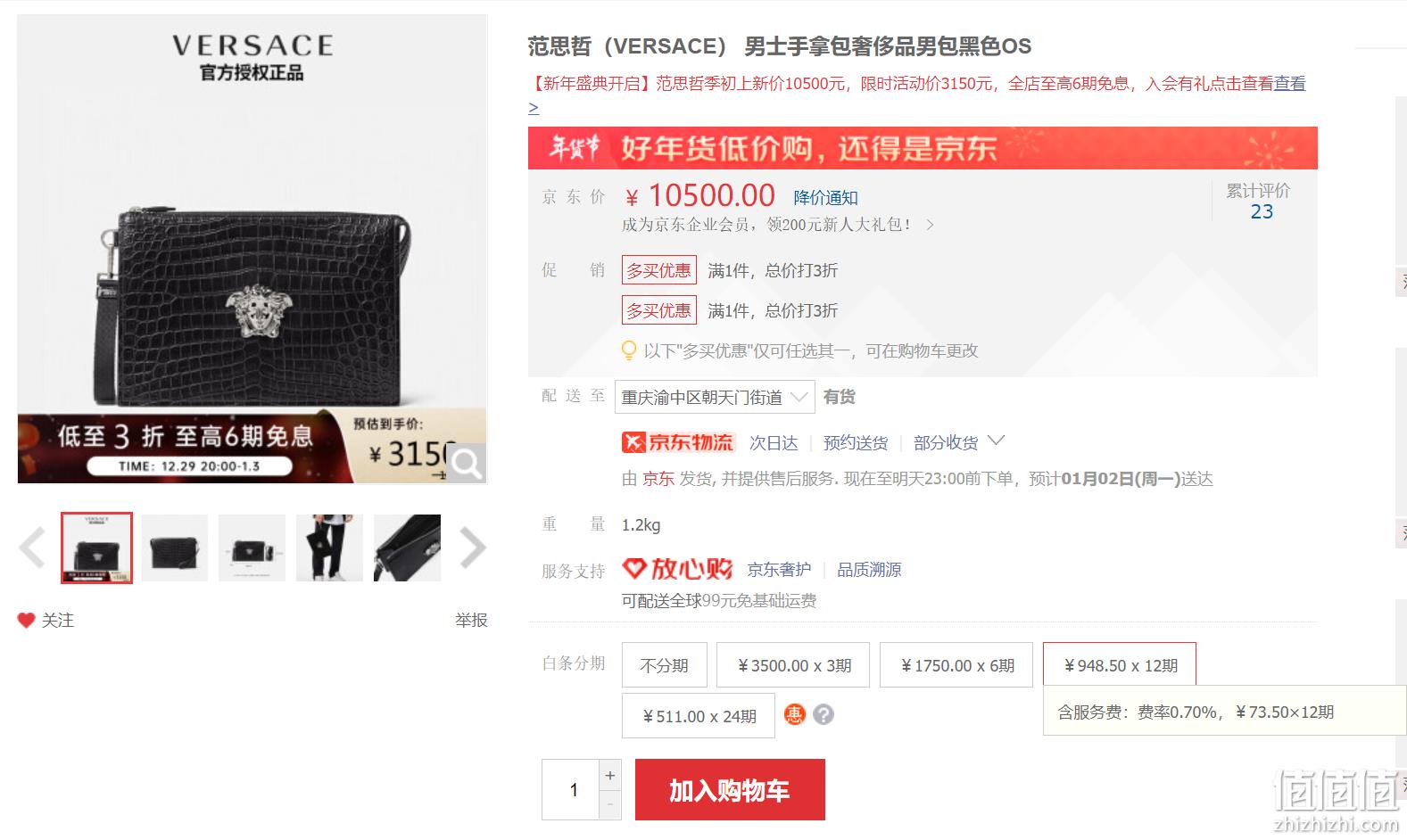Image resolution: width=1407 pixels, height=840 pixels.
Task: Click the orange 惠 discount icon
Action: tap(794, 714)
